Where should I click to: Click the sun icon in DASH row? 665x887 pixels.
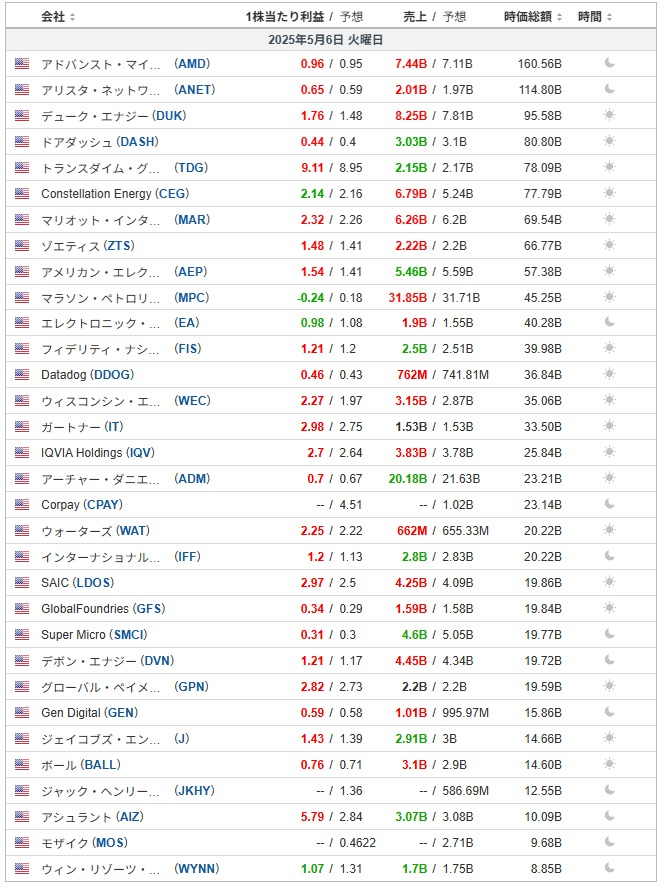(x=610, y=141)
